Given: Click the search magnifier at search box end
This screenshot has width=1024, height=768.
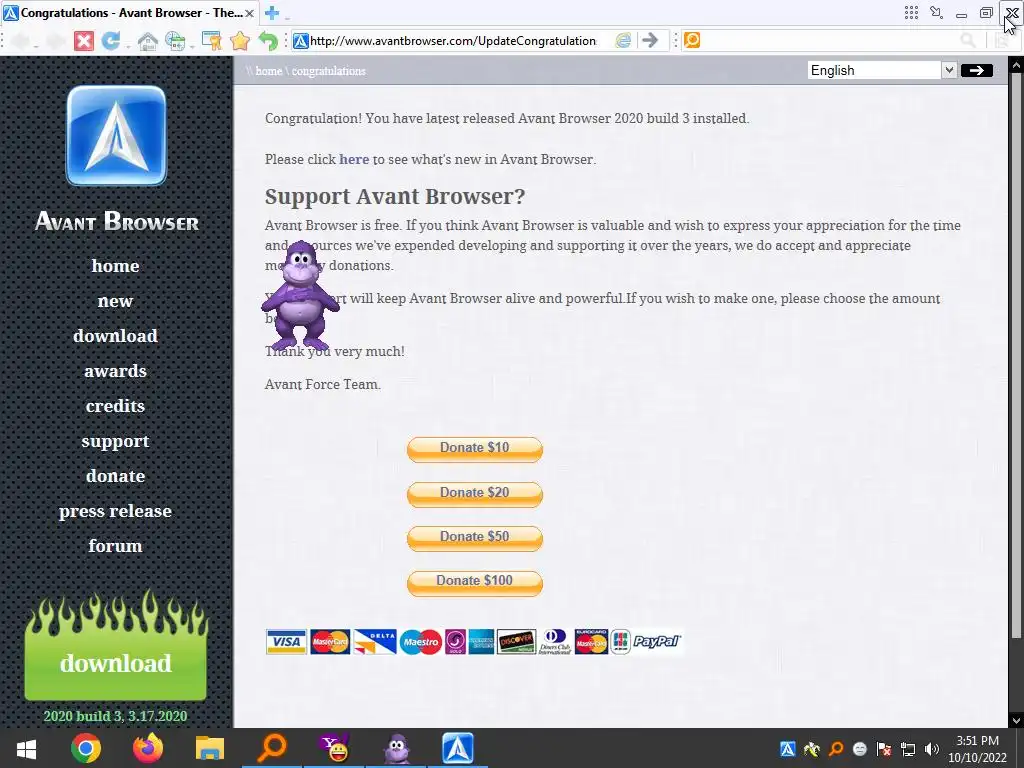Looking at the screenshot, I should pyautogui.click(x=968, y=40).
